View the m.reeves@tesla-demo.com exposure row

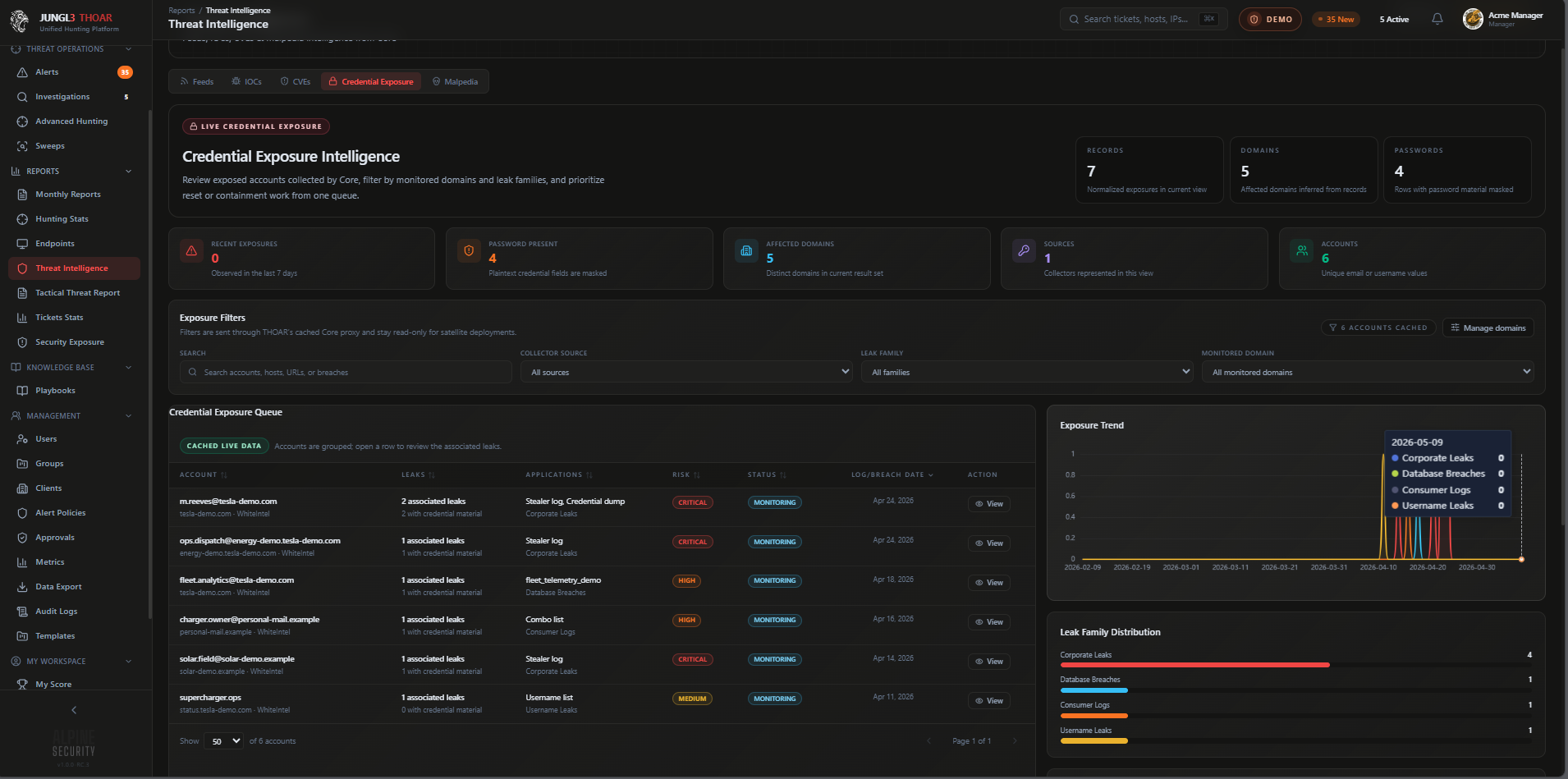(x=989, y=504)
